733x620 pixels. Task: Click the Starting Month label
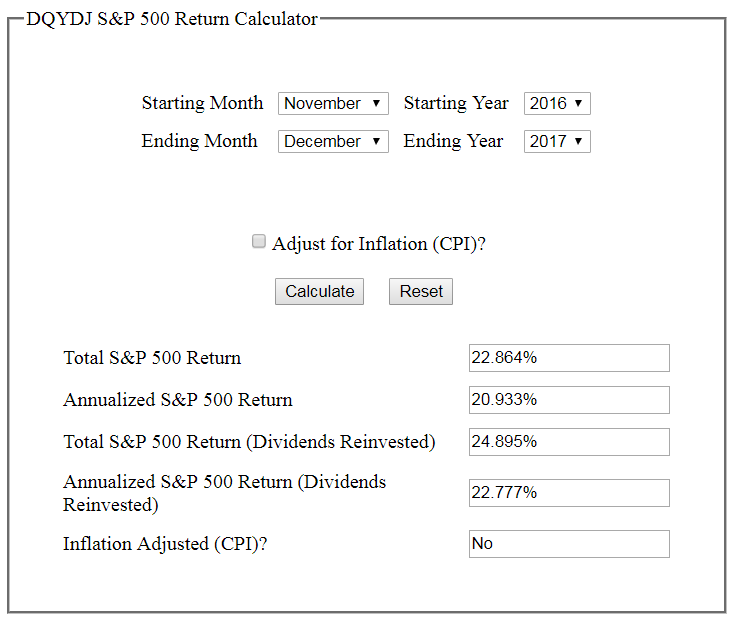[x=202, y=103]
